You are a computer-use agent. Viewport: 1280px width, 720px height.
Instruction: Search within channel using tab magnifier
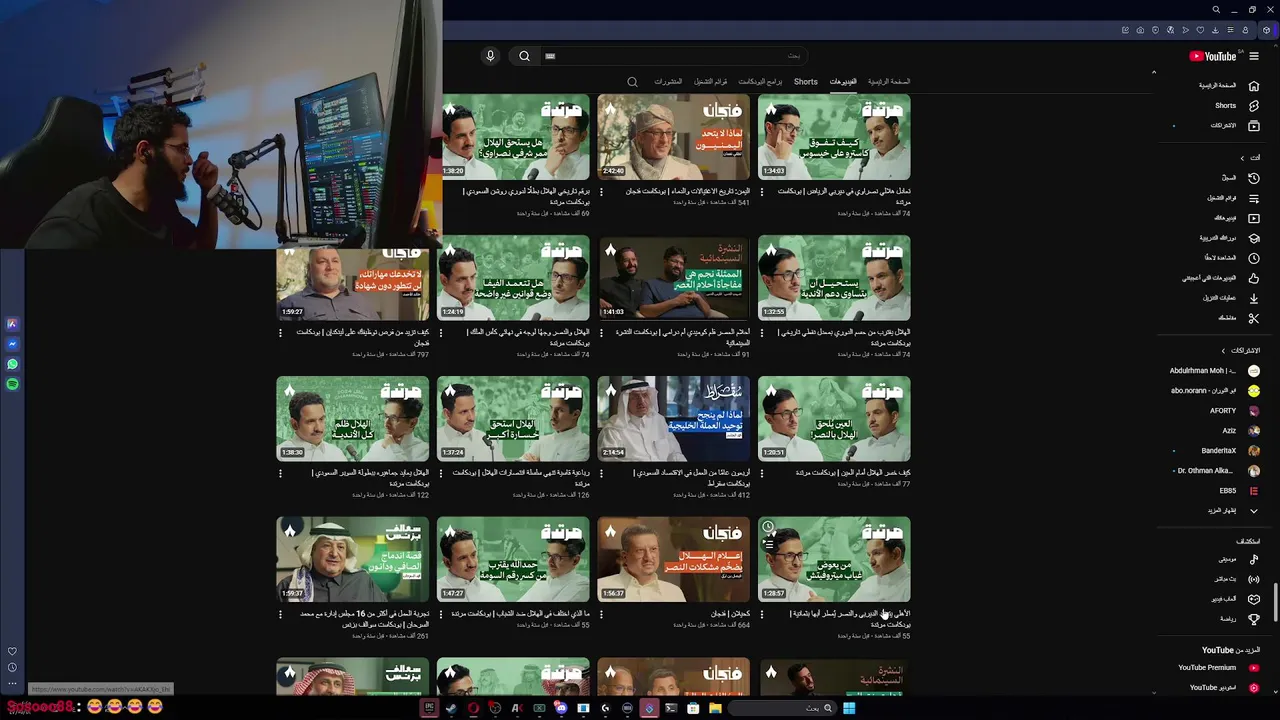click(632, 82)
